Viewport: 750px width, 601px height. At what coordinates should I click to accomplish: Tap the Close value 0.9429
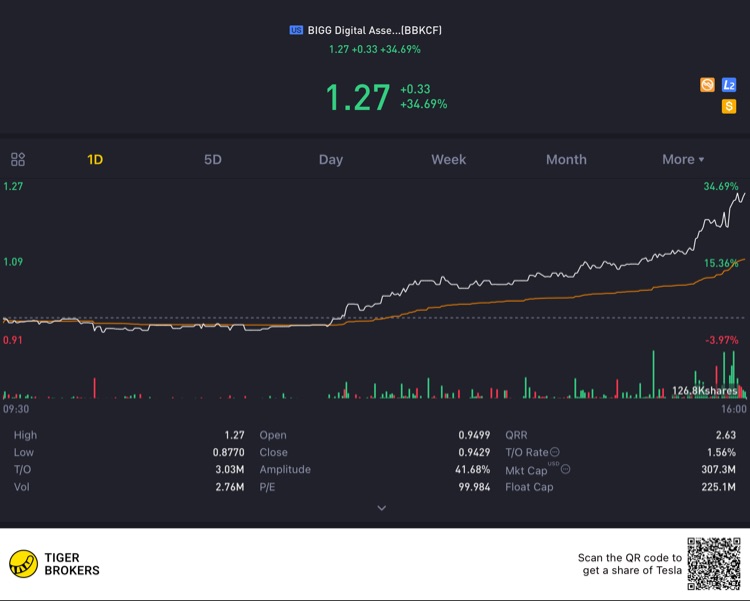pos(474,452)
